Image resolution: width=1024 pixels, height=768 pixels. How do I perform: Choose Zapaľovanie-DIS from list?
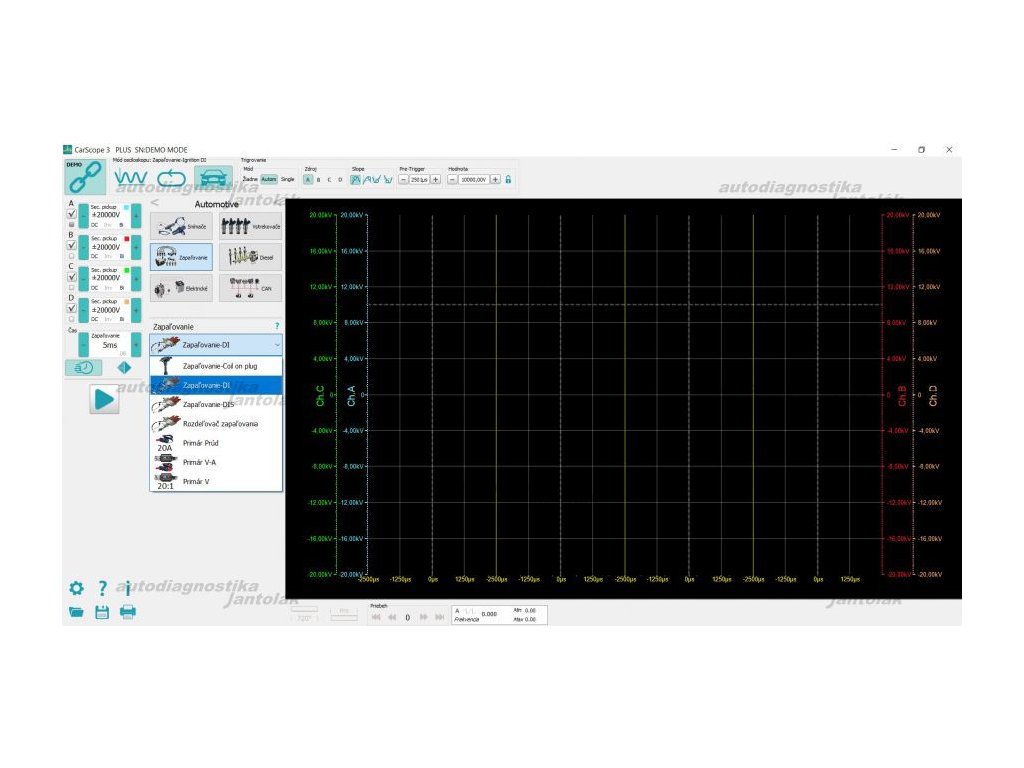pos(216,404)
